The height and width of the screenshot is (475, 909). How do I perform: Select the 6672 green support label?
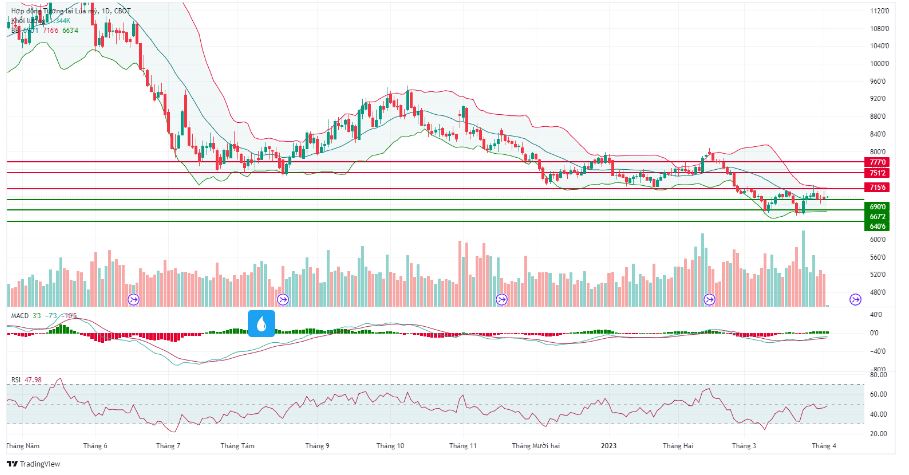coord(877,216)
